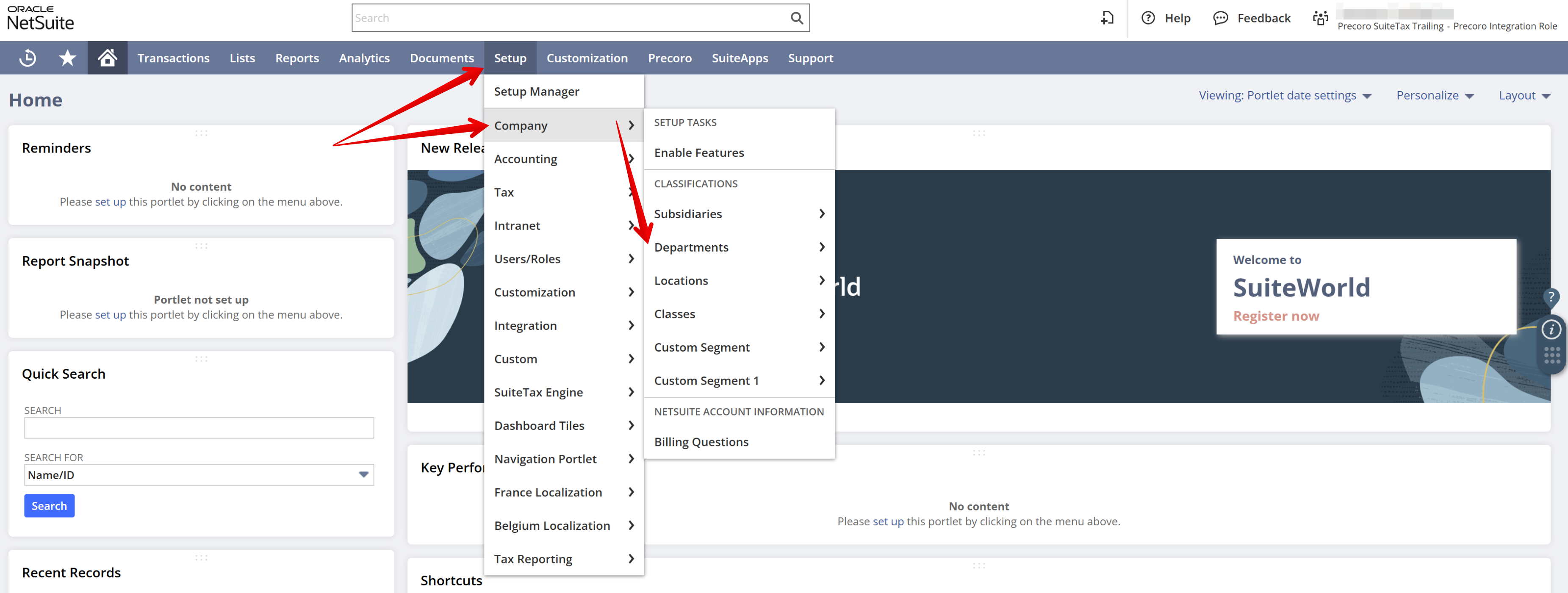Click the SuiteWorld welcome banner card
Image resolution: width=1568 pixels, height=593 pixels.
[1366, 287]
